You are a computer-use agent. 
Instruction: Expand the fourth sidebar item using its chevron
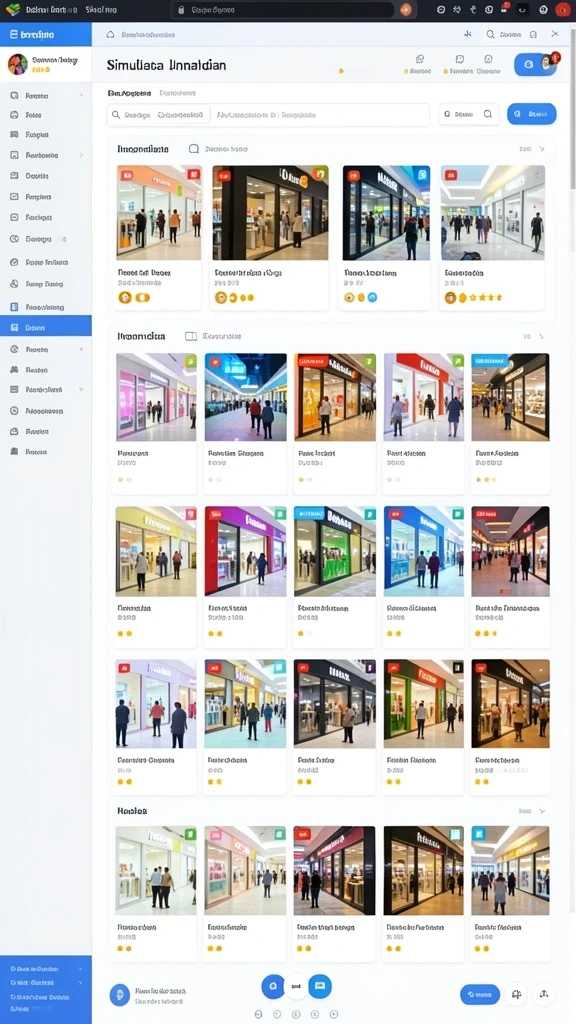point(82,155)
